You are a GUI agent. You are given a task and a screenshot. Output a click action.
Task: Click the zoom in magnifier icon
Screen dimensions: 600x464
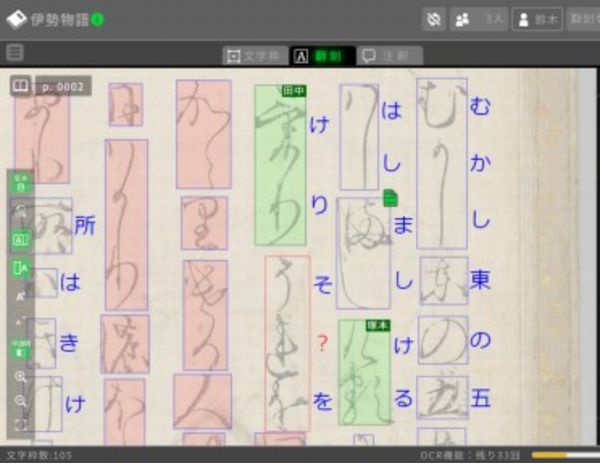click(21, 377)
